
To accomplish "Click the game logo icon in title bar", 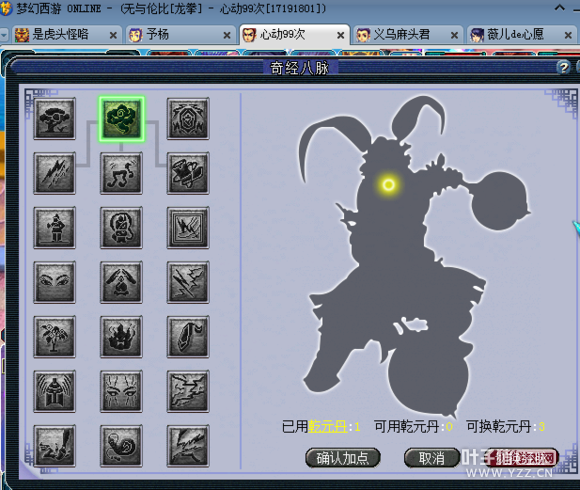I will pos(6,8).
